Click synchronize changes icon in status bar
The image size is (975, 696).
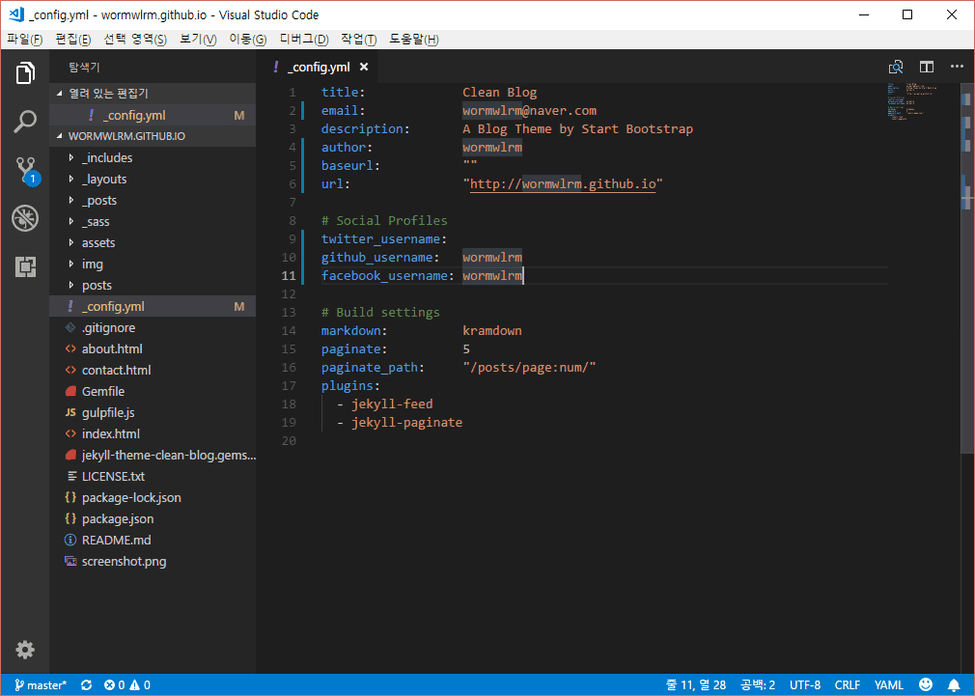[x=86, y=685]
